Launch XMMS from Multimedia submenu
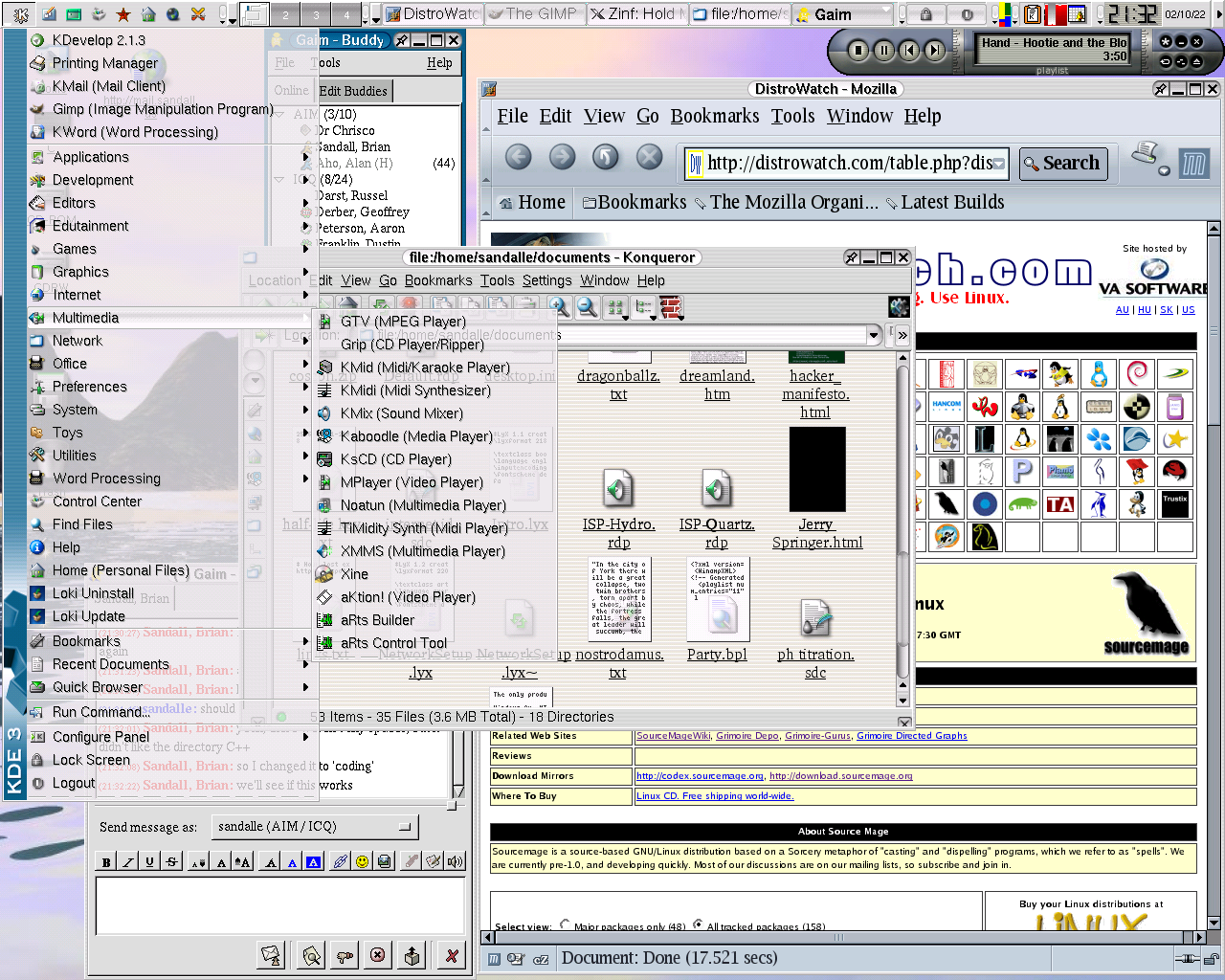 422,551
